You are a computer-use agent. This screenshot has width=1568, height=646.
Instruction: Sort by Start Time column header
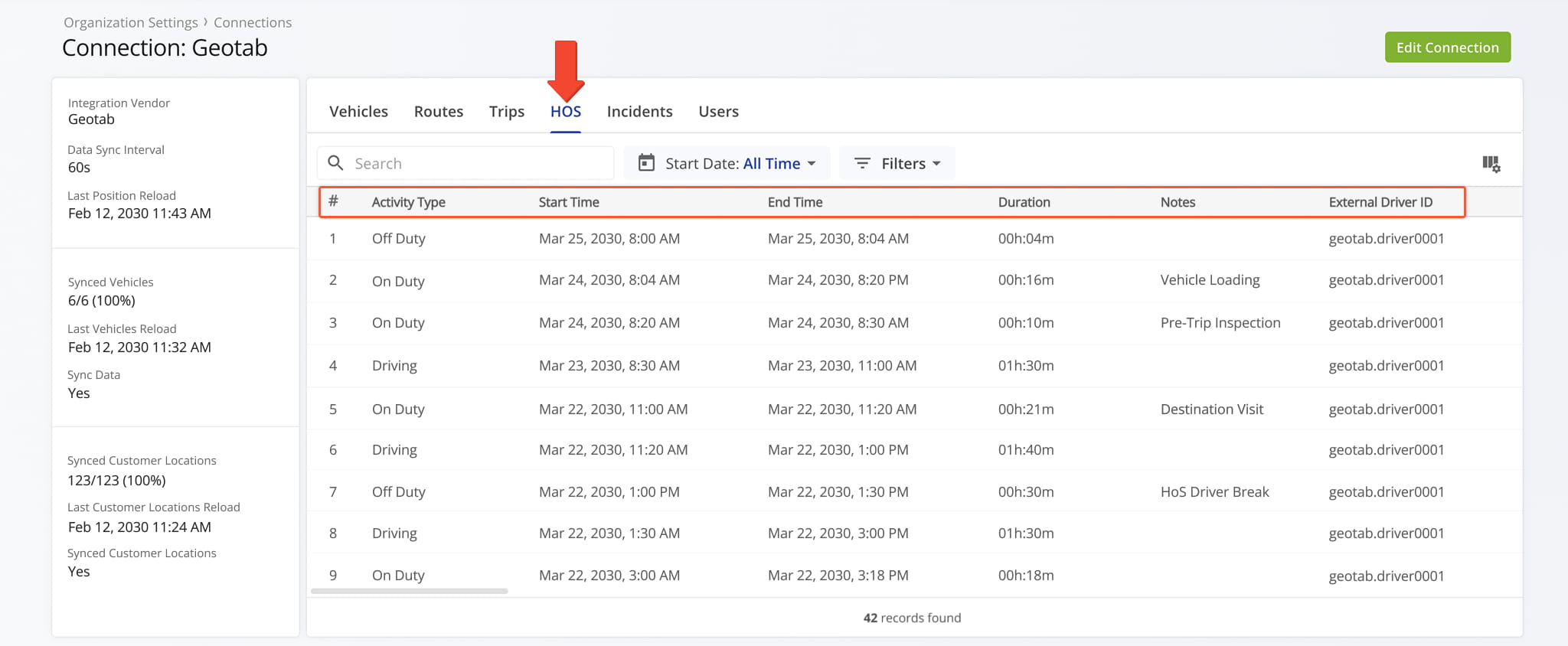click(x=569, y=202)
